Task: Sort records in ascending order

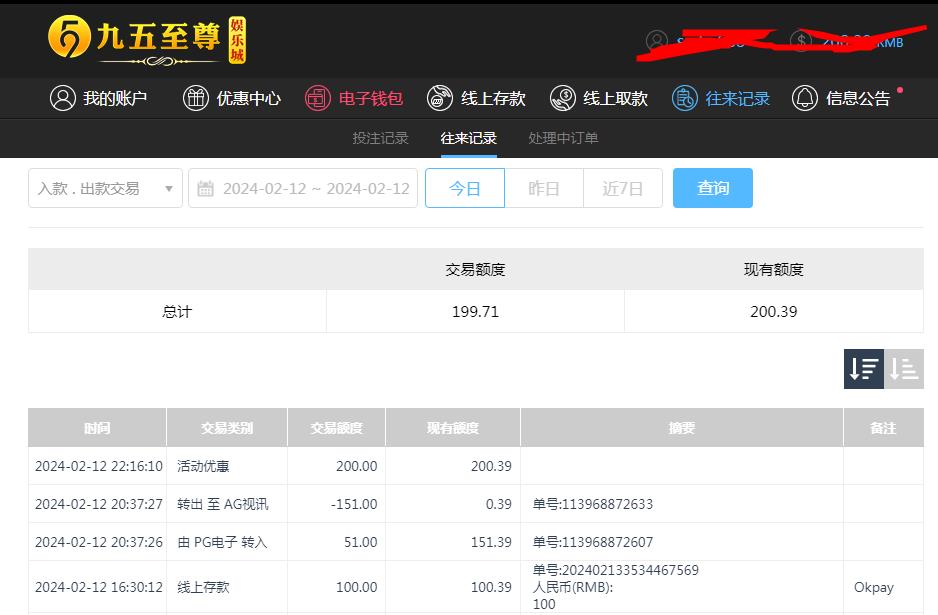Action: pyautogui.click(x=904, y=369)
